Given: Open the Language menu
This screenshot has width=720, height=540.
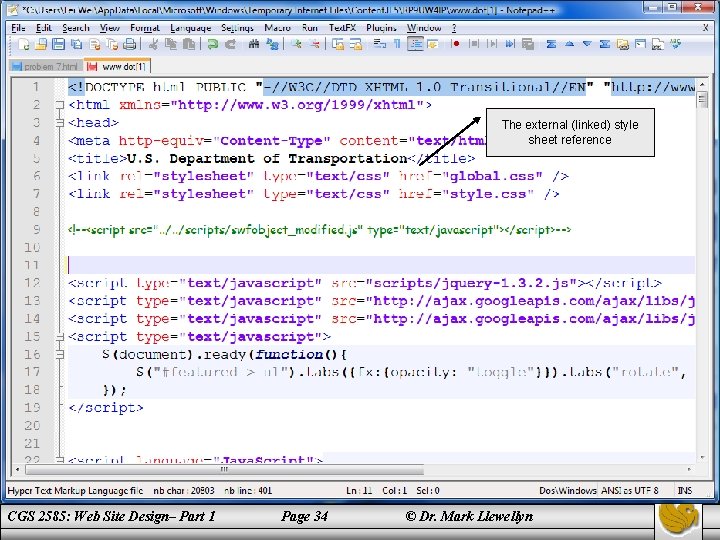Looking at the screenshot, I should (191, 28).
